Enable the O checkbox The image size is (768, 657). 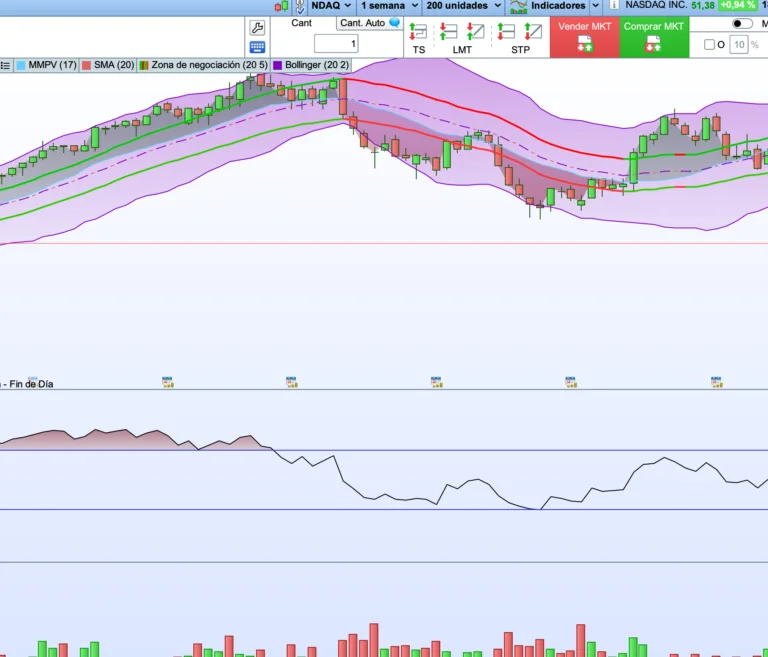[709, 45]
